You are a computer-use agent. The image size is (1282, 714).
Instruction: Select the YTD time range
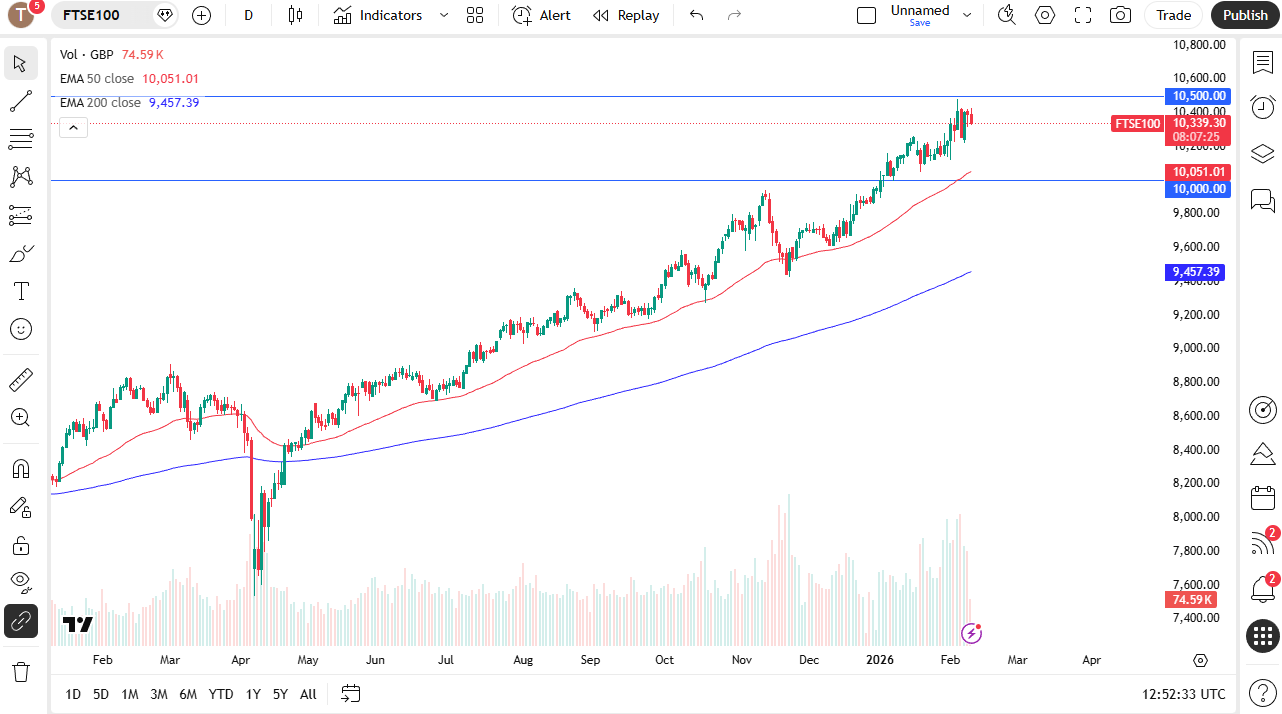click(221, 694)
